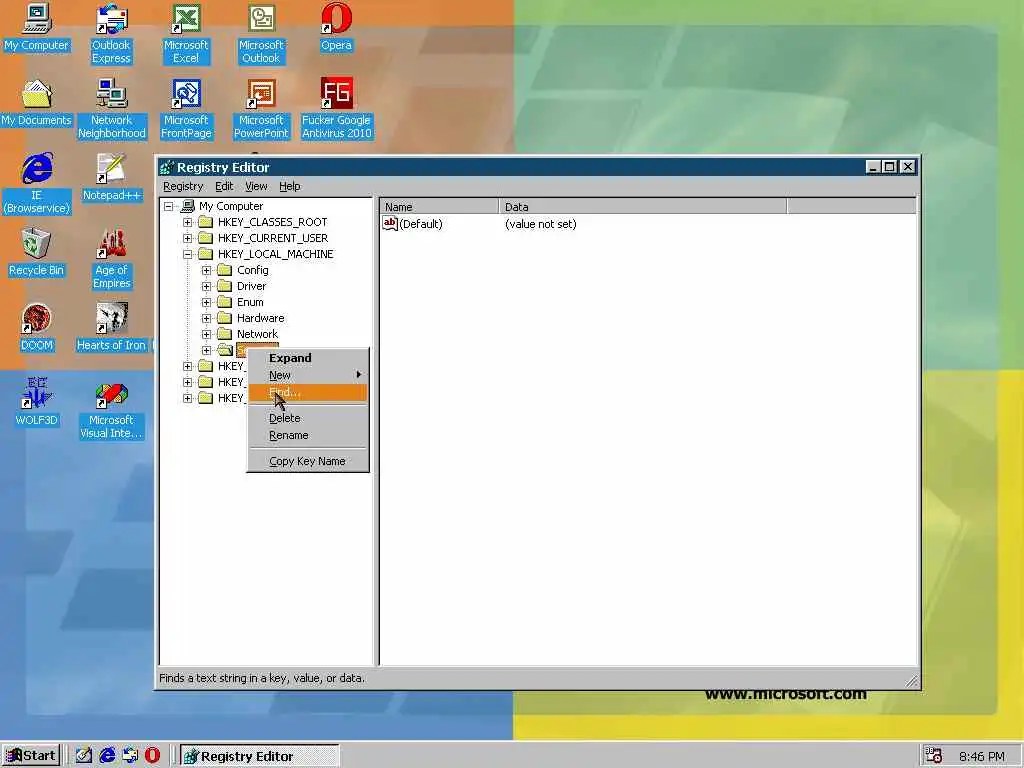Choose Delete from the context menu

(308, 418)
